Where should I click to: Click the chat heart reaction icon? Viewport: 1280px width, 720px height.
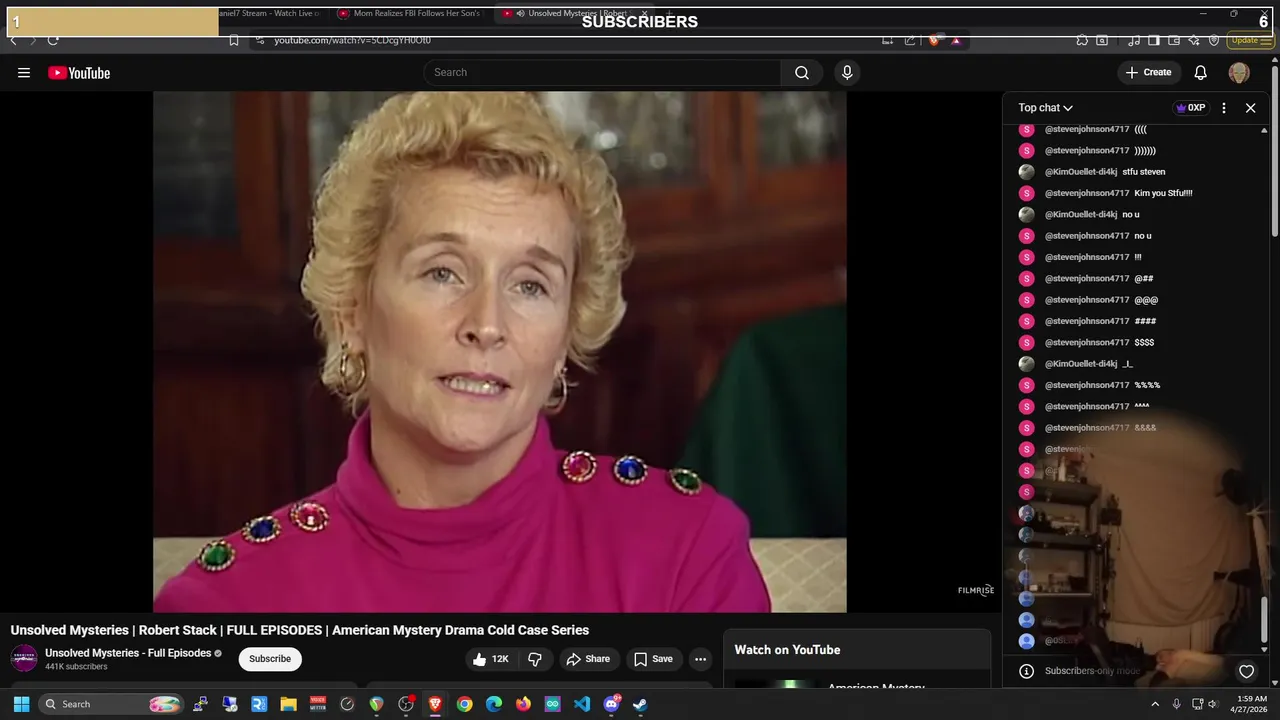1246,672
